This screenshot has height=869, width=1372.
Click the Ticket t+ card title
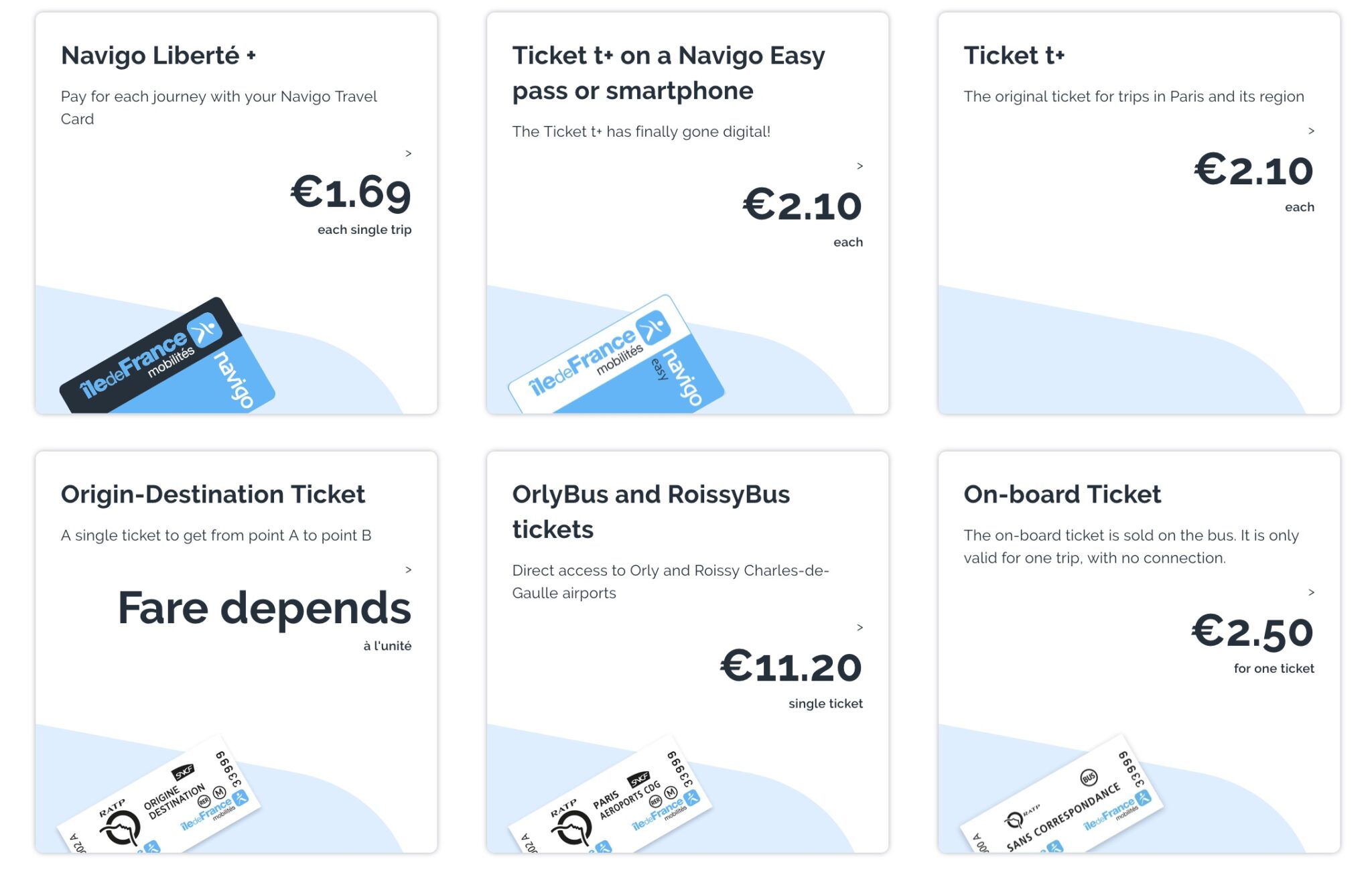click(1015, 56)
